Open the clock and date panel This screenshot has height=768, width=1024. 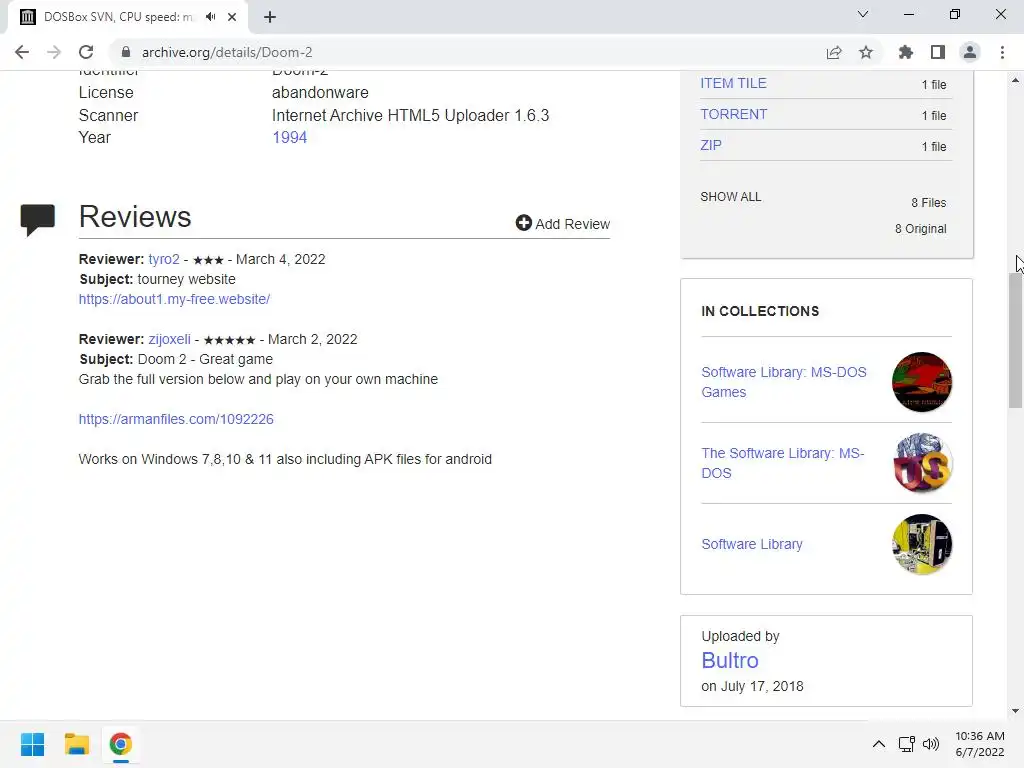coord(980,744)
